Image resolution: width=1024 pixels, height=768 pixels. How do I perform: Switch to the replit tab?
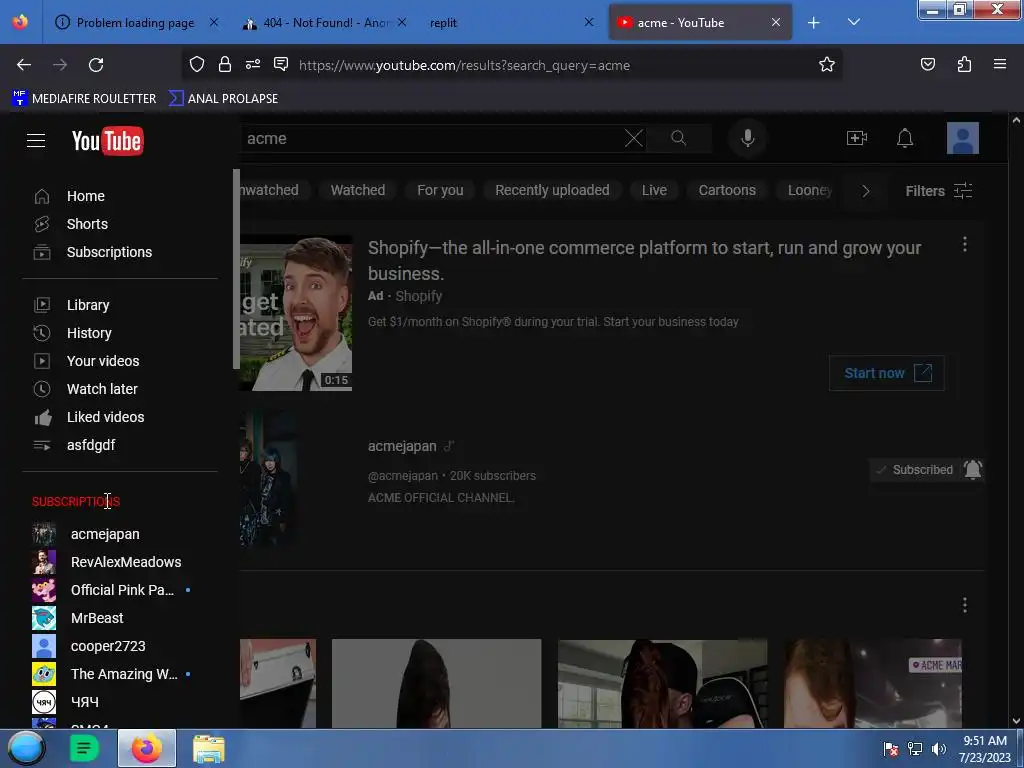click(x=509, y=23)
